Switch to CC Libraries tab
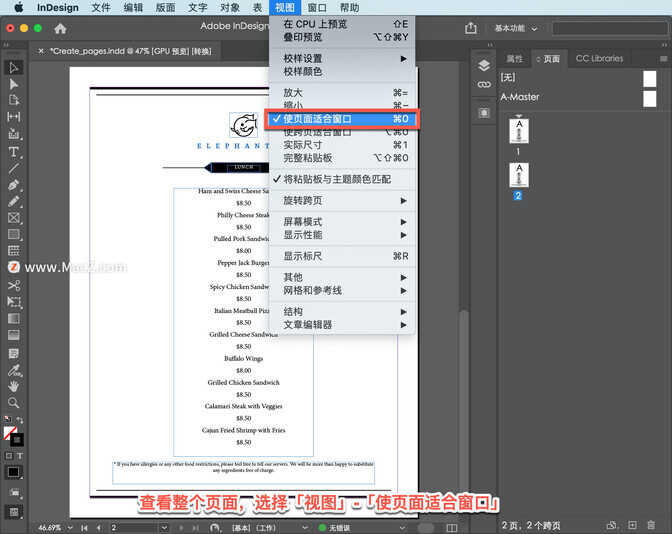Screen dimensions: 672x534 tap(599, 59)
